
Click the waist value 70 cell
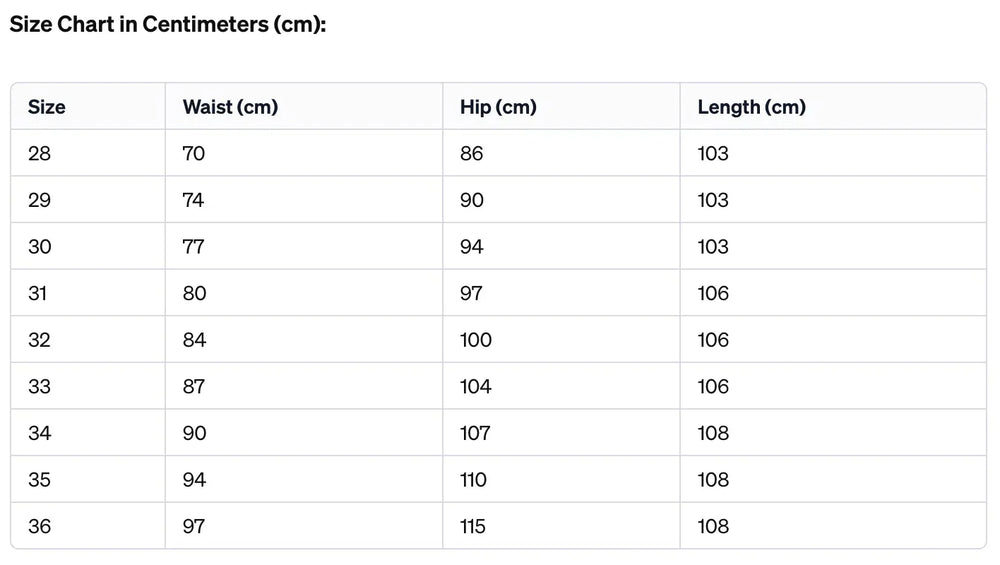tap(194, 154)
